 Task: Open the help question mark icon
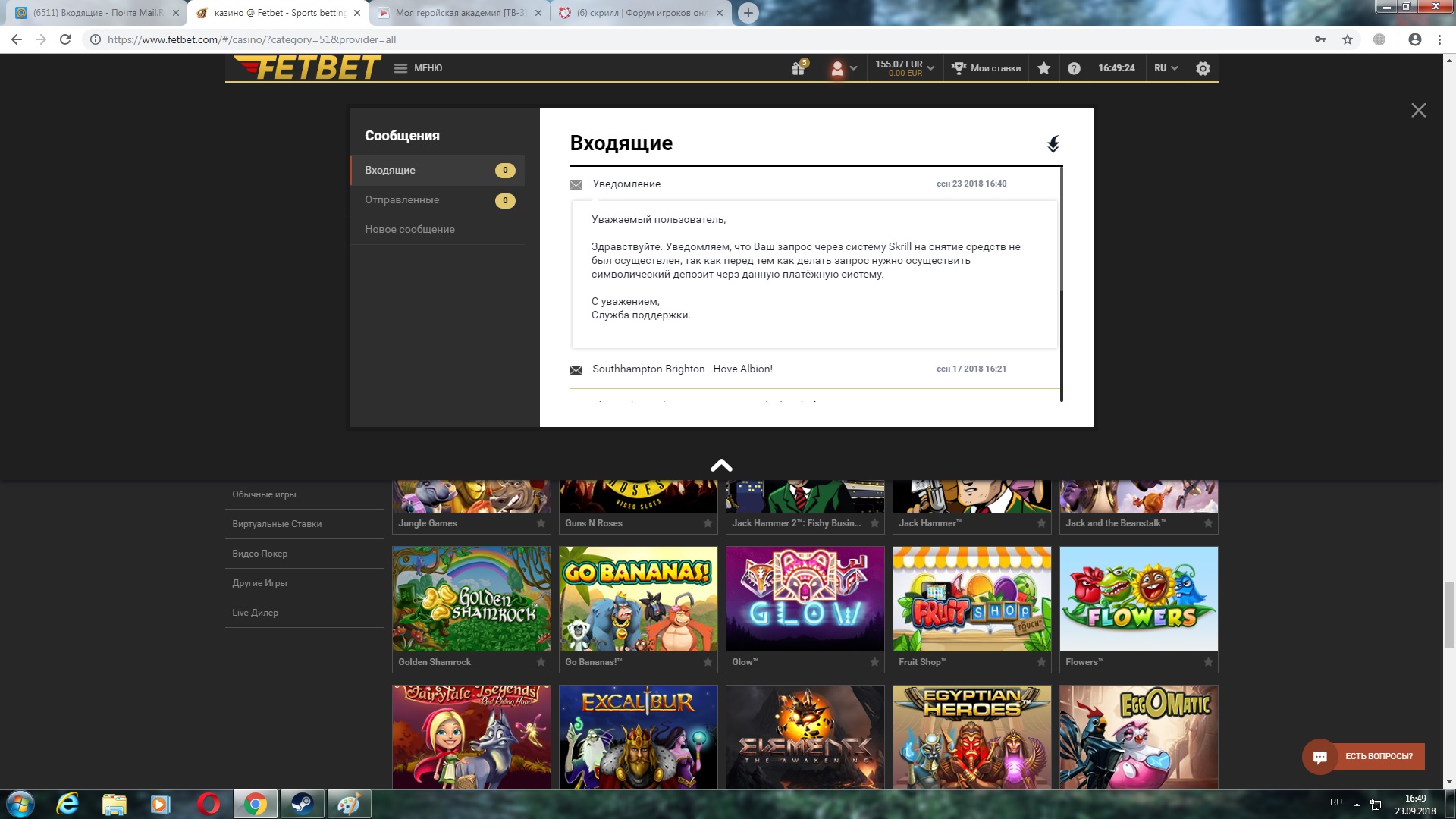[1074, 68]
